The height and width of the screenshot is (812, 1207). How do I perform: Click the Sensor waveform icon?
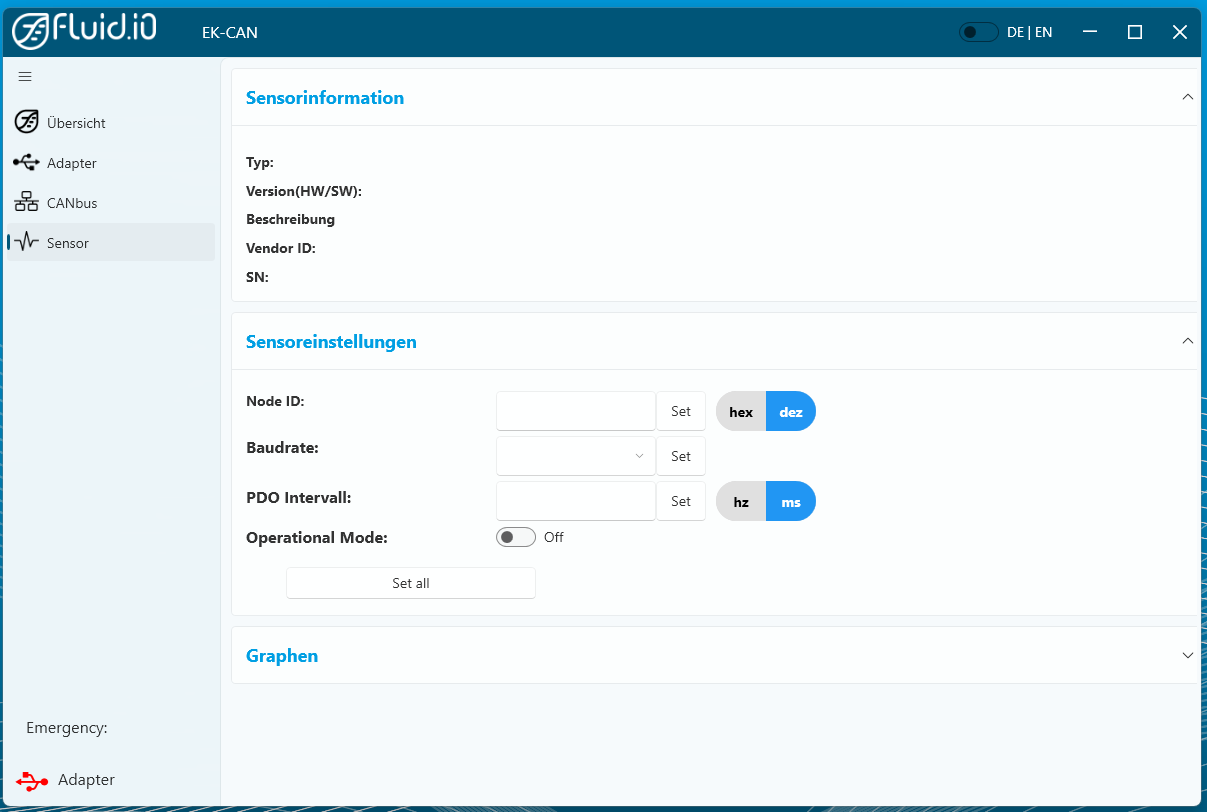coord(27,243)
